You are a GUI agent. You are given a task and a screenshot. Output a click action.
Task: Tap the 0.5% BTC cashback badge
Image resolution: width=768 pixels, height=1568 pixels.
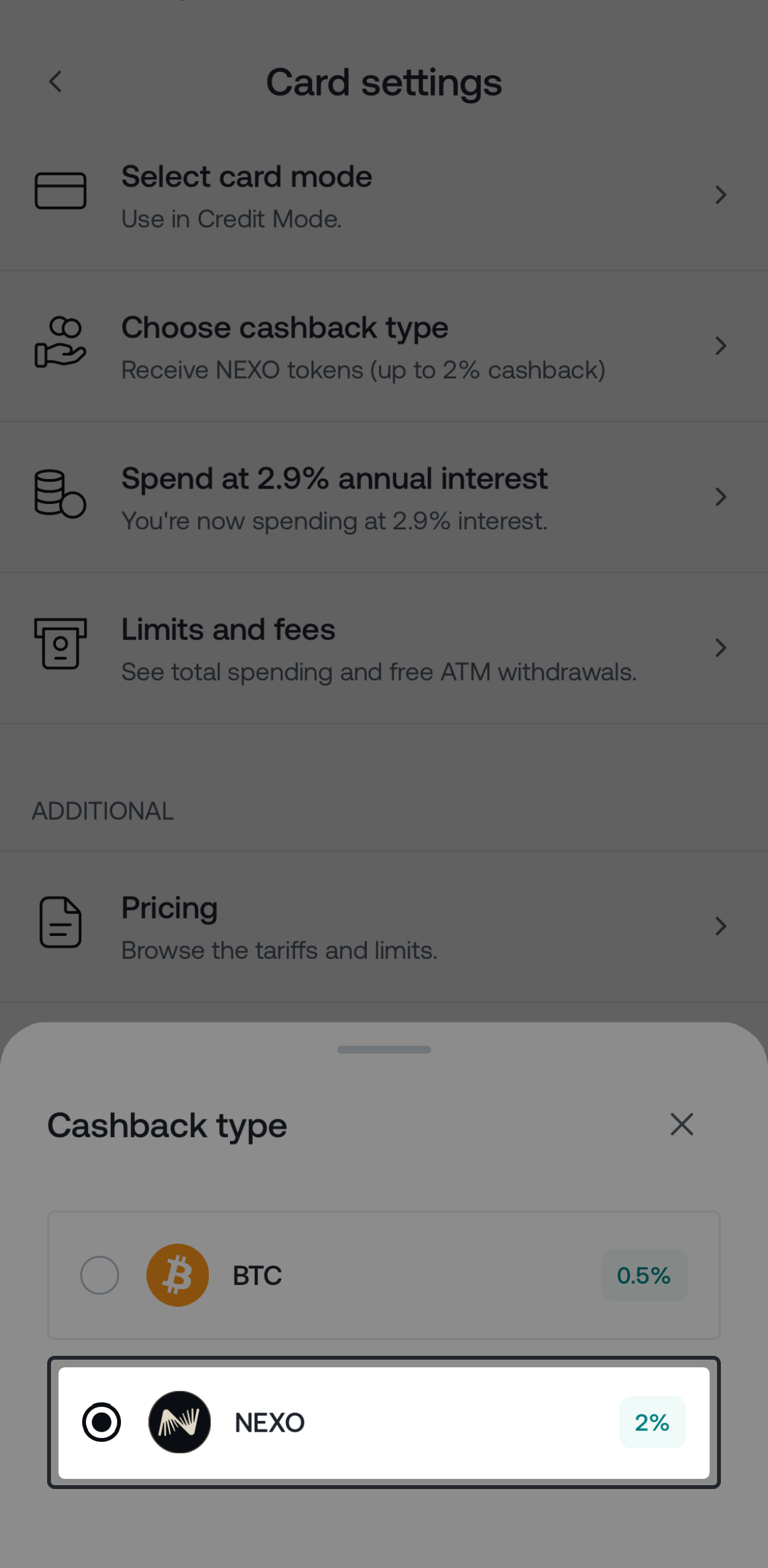(x=644, y=1276)
